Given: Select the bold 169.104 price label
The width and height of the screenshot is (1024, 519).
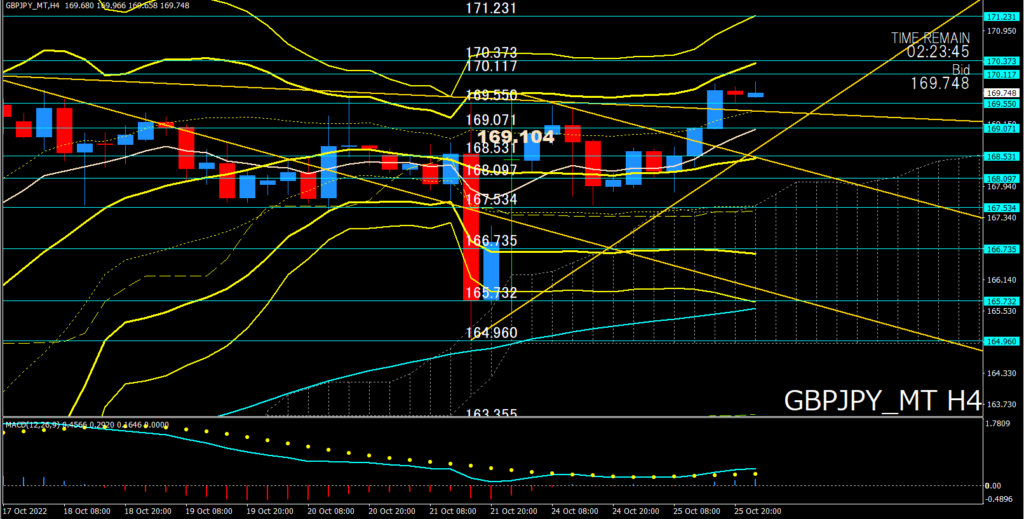Looking at the screenshot, I should pos(516,136).
